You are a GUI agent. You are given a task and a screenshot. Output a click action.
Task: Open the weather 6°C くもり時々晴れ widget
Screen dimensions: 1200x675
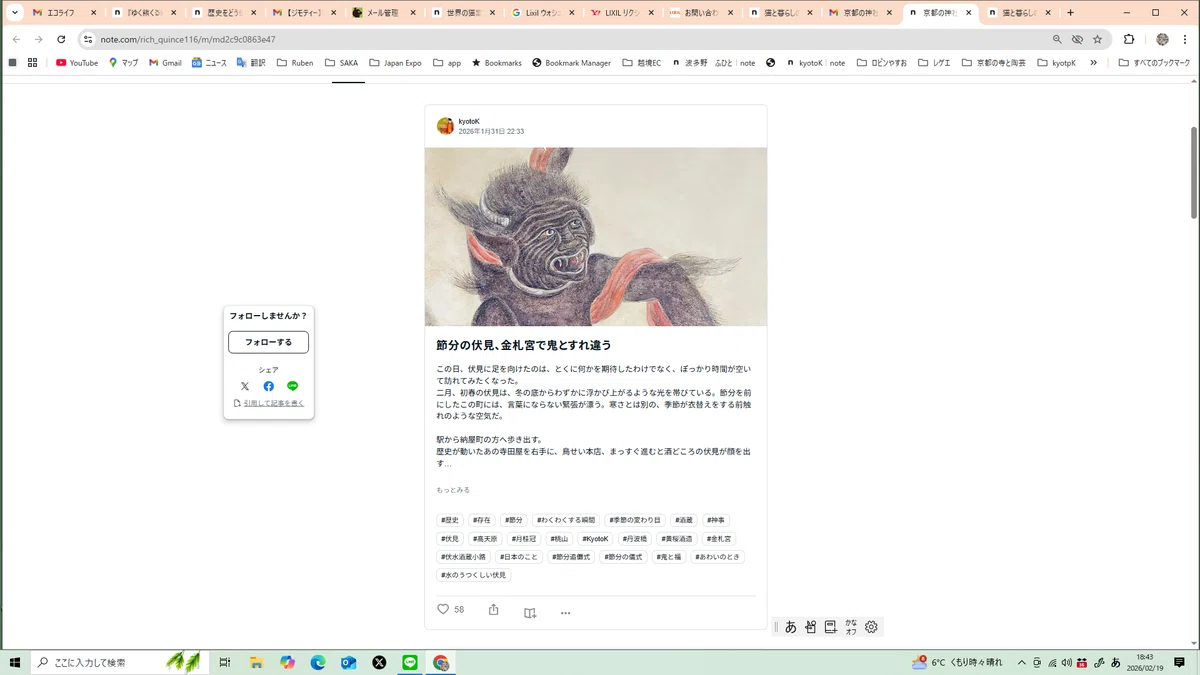(x=956, y=662)
